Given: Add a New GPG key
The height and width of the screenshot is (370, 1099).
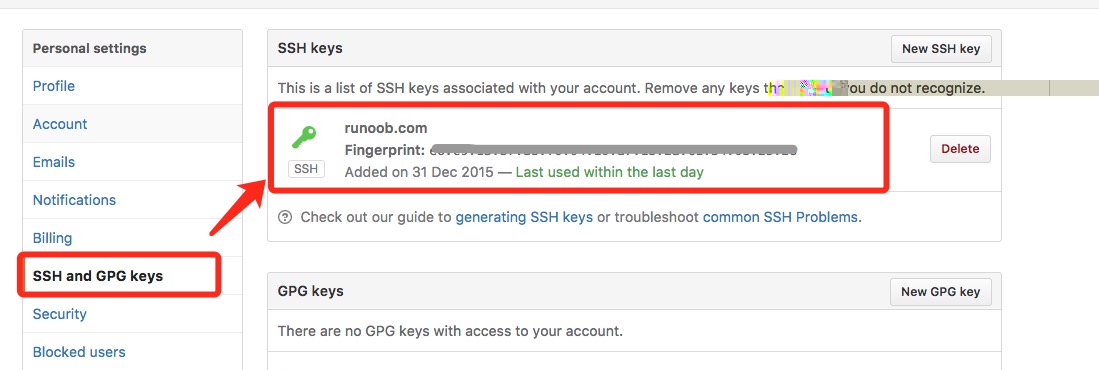Looking at the screenshot, I should tap(941, 292).
